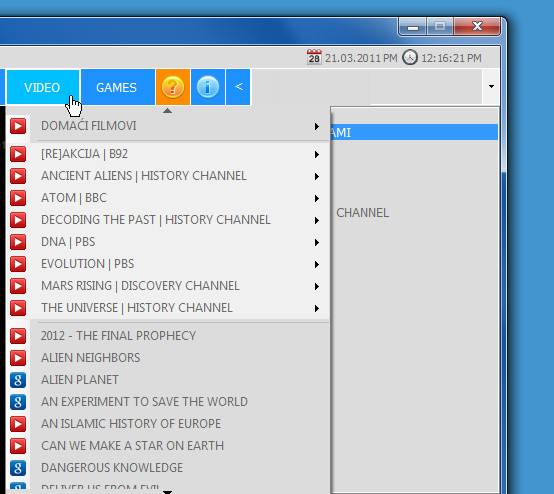
Task: Click the play icon beside ANCIENT ALIENS
Action: (18, 176)
